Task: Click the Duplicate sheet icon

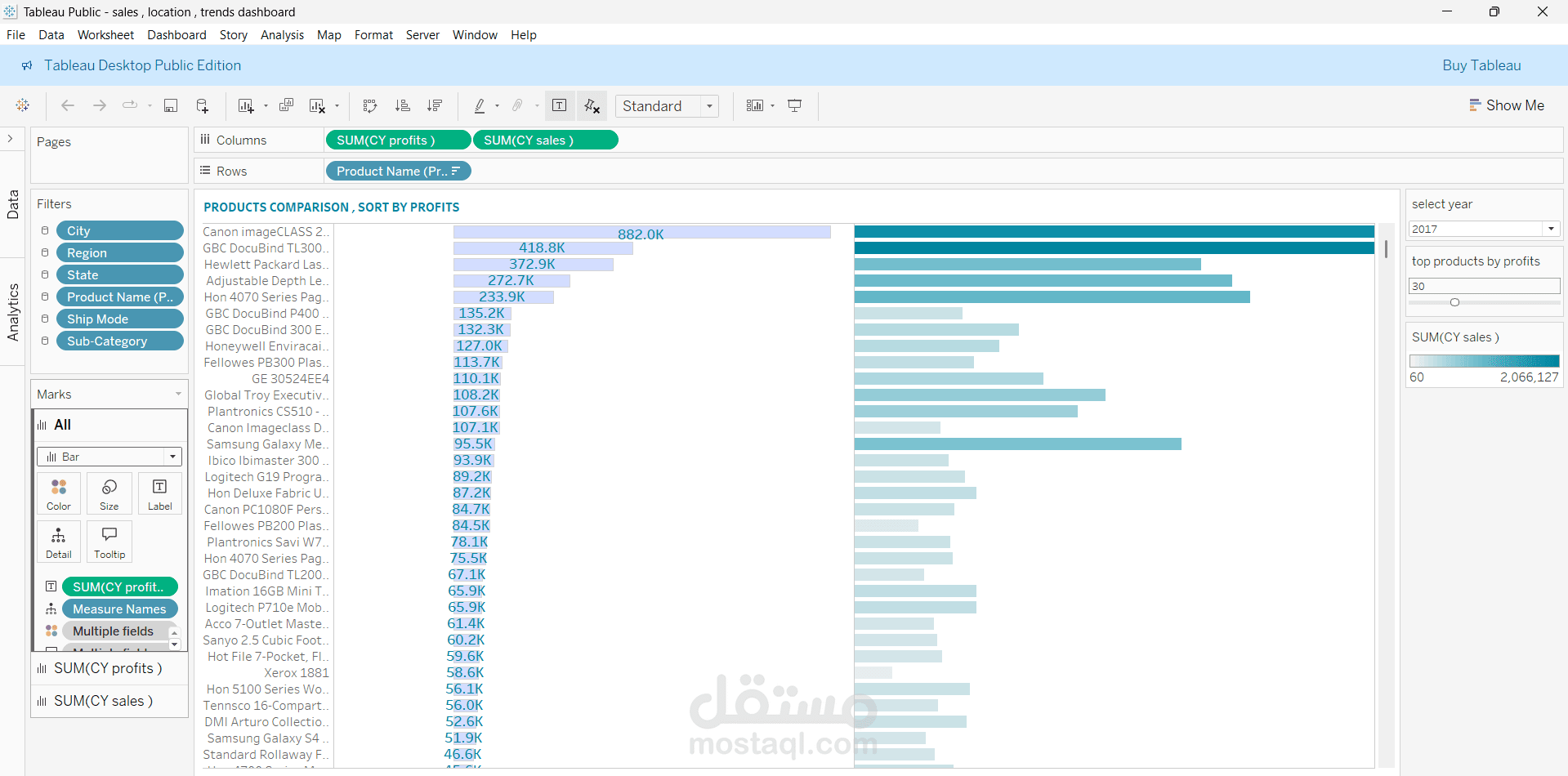Action: tap(286, 105)
